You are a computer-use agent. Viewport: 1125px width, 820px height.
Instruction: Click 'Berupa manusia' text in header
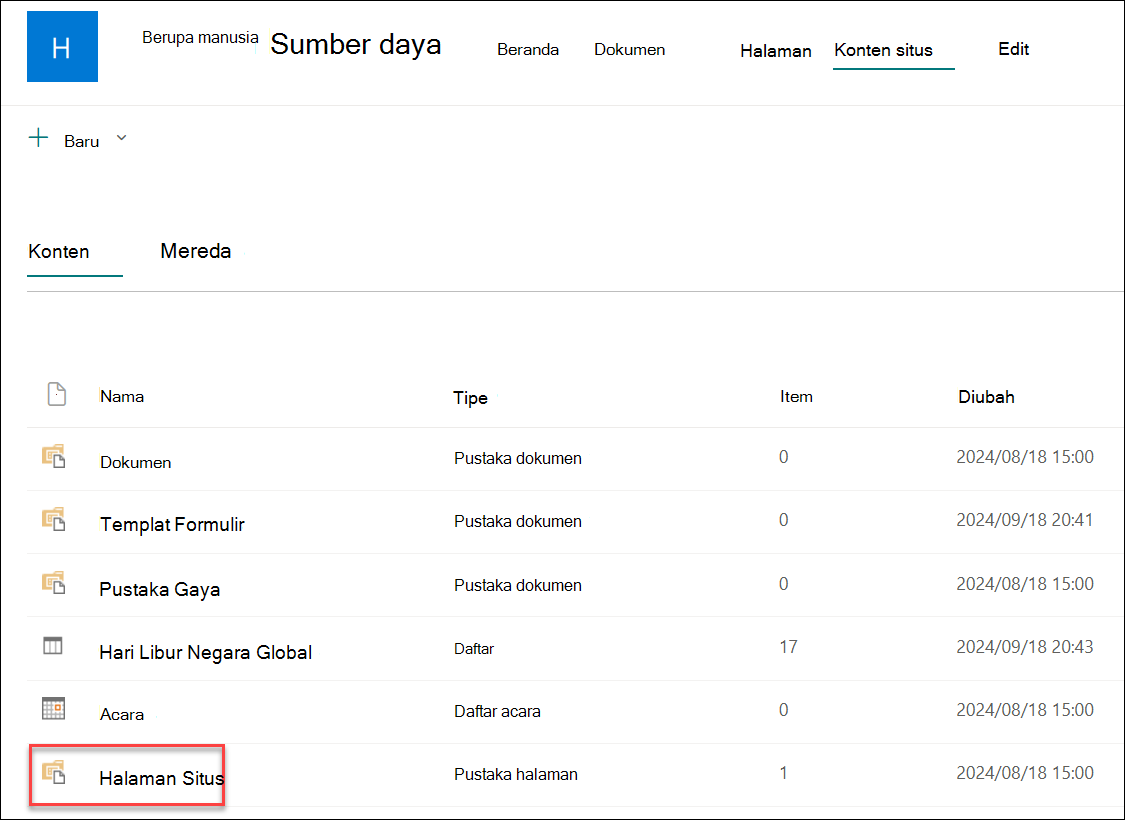200,37
